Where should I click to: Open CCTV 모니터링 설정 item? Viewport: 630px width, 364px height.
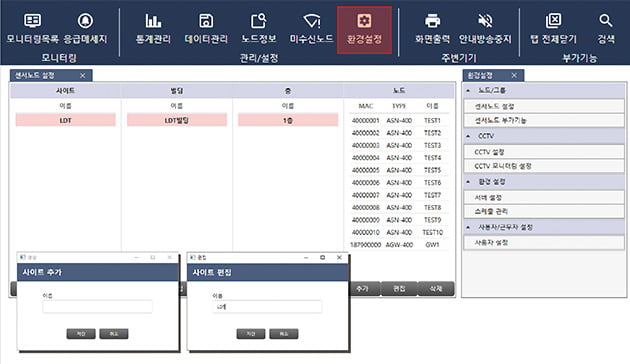(x=544, y=166)
